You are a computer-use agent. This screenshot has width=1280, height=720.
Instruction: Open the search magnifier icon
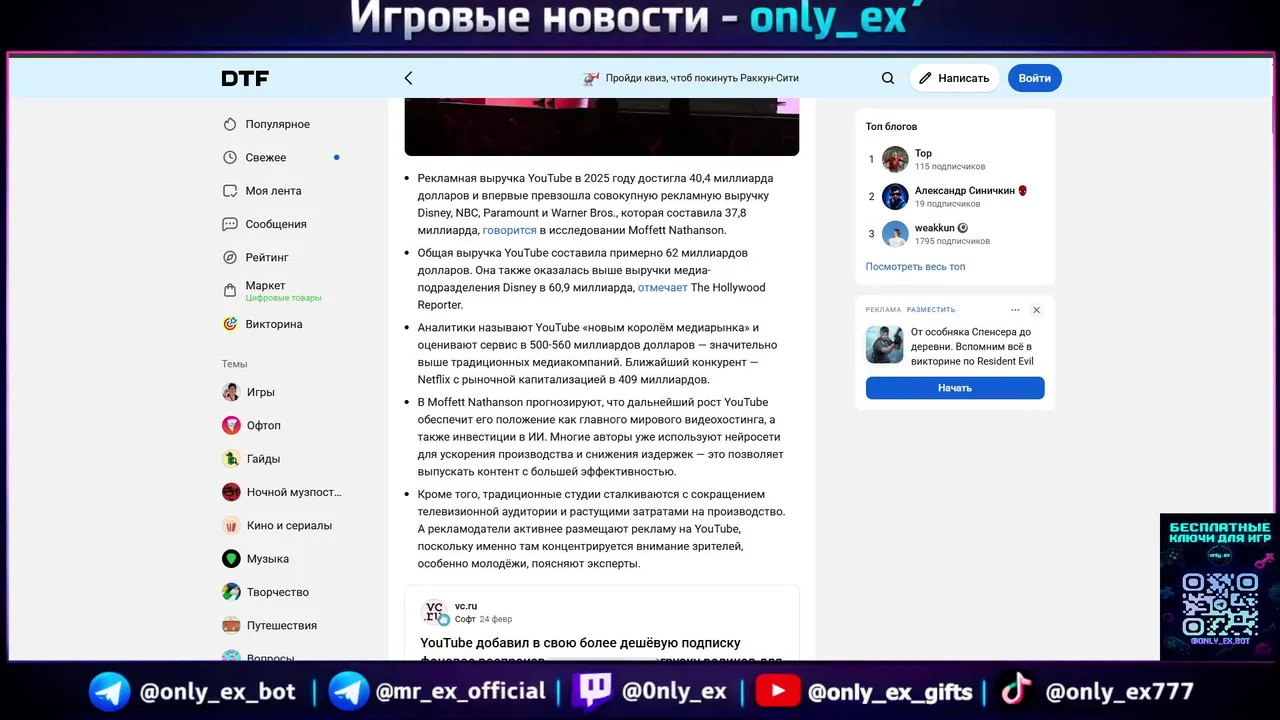coord(888,78)
